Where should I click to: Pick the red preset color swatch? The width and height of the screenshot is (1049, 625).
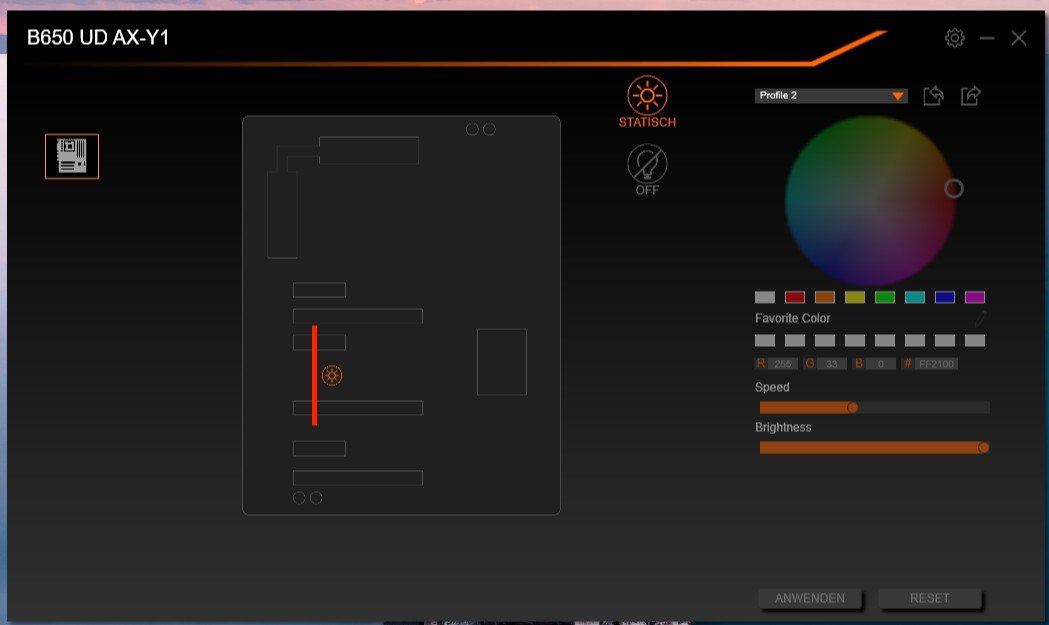(x=795, y=297)
